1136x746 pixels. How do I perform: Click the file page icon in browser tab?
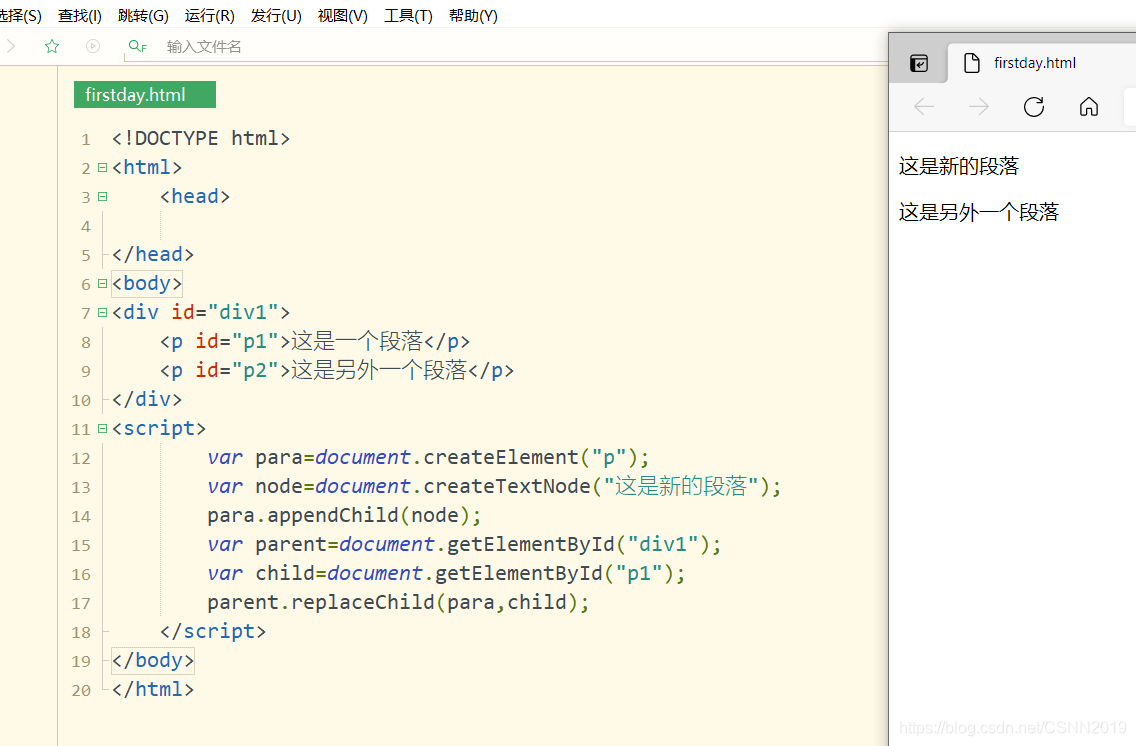(x=972, y=63)
